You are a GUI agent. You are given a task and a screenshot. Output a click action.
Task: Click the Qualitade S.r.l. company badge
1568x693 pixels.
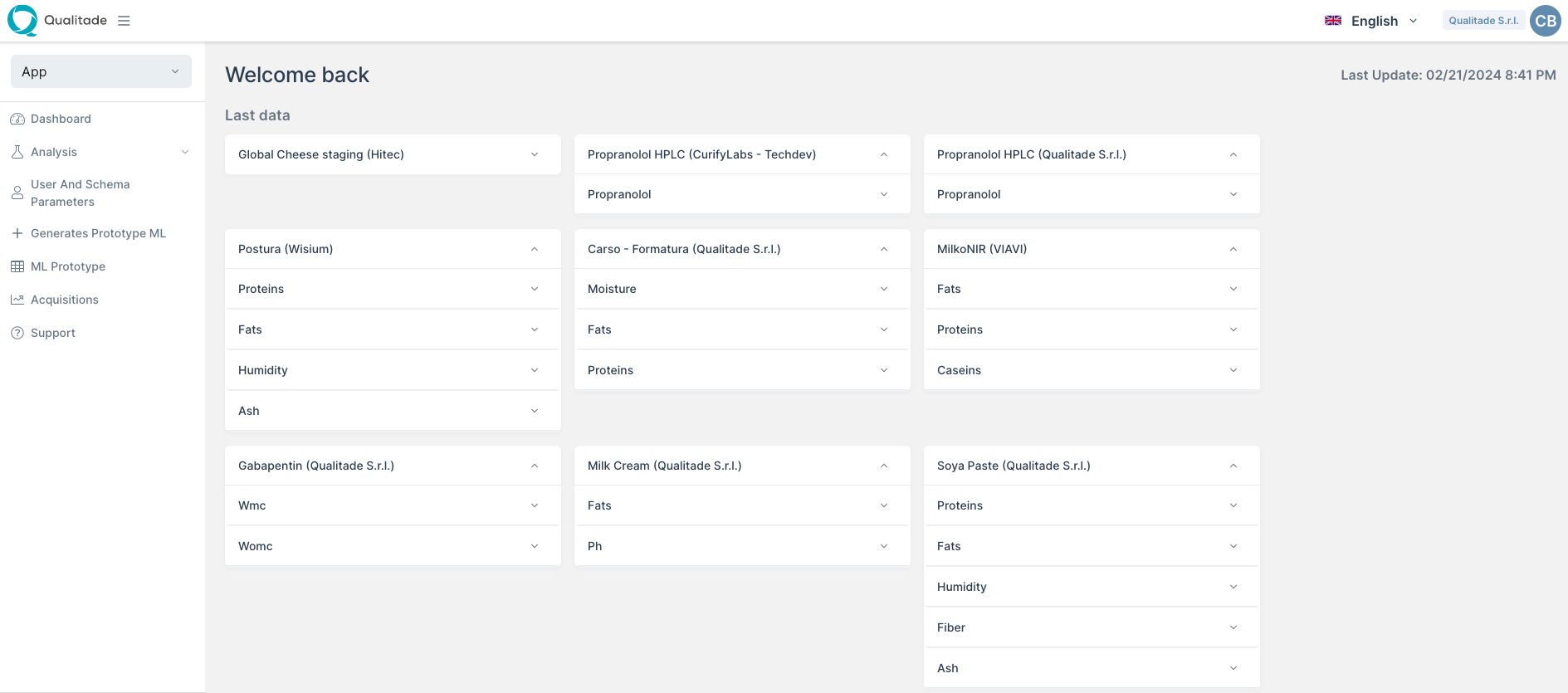[x=1483, y=21]
